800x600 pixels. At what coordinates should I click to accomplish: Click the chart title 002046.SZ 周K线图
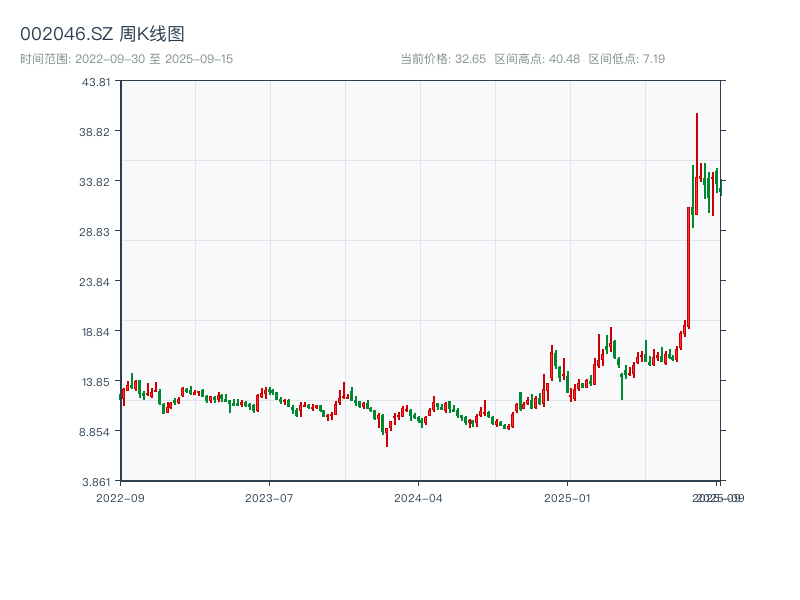pyautogui.click(x=102, y=34)
